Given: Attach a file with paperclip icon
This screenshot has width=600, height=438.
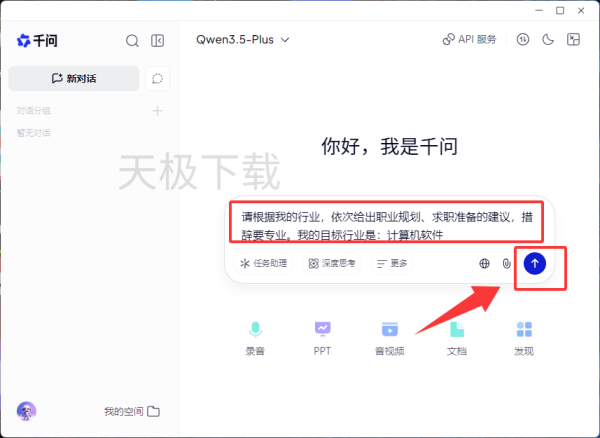Looking at the screenshot, I should point(507,263).
